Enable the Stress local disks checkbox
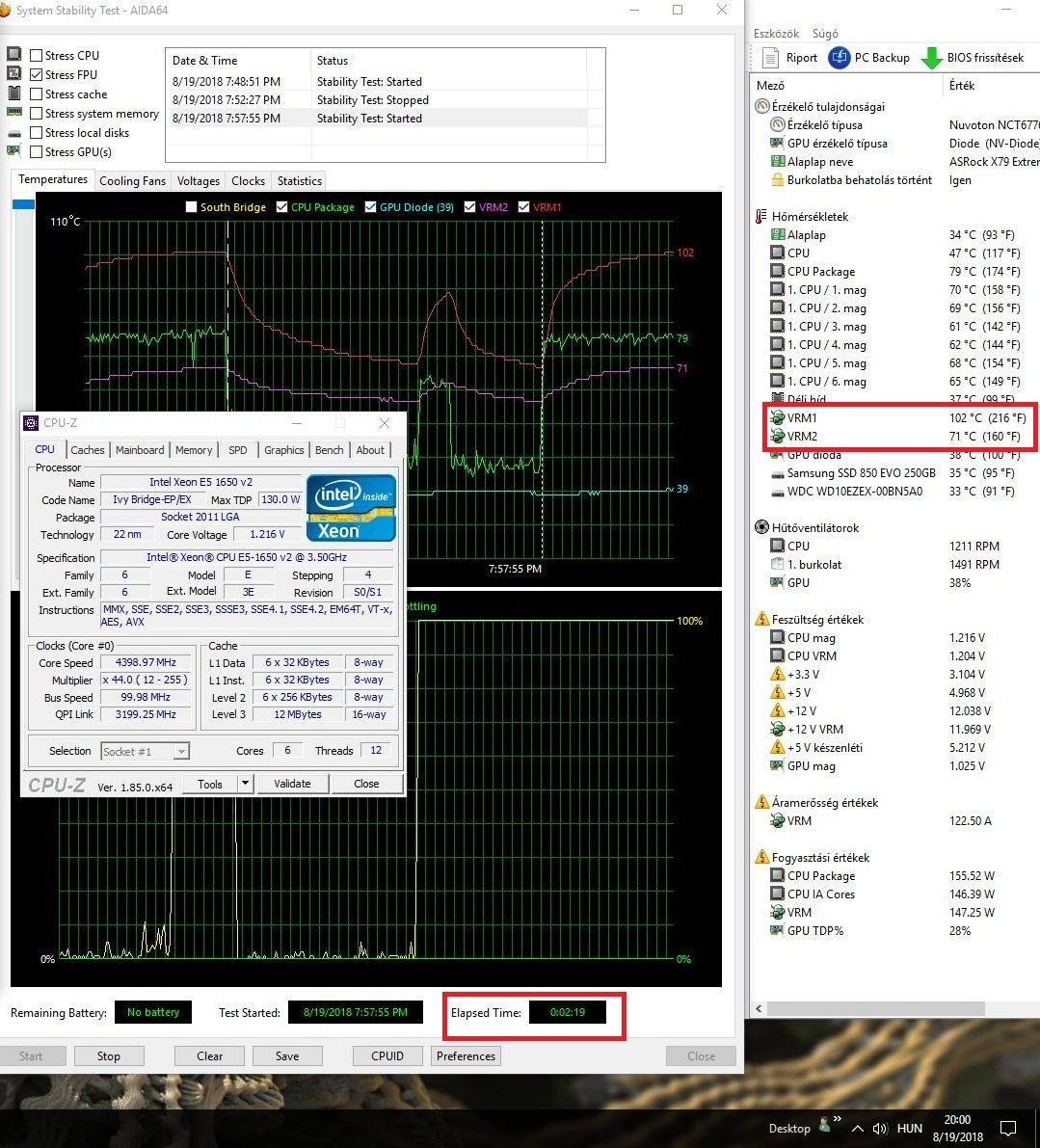Image resolution: width=1040 pixels, height=1148 pixels. click(36, 132)
